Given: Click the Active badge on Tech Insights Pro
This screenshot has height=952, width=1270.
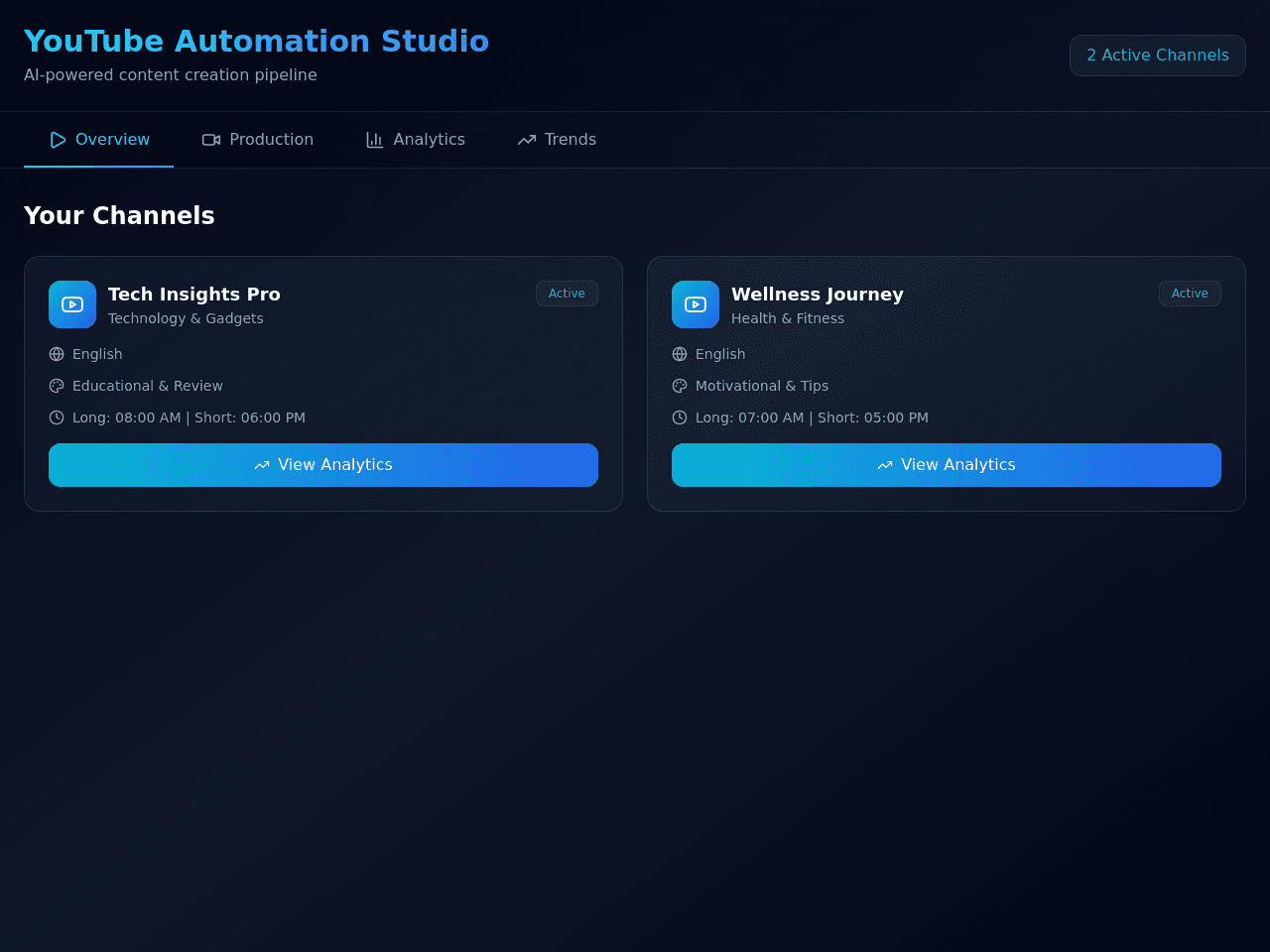Looking at the screenshot, I should (567, 294).
